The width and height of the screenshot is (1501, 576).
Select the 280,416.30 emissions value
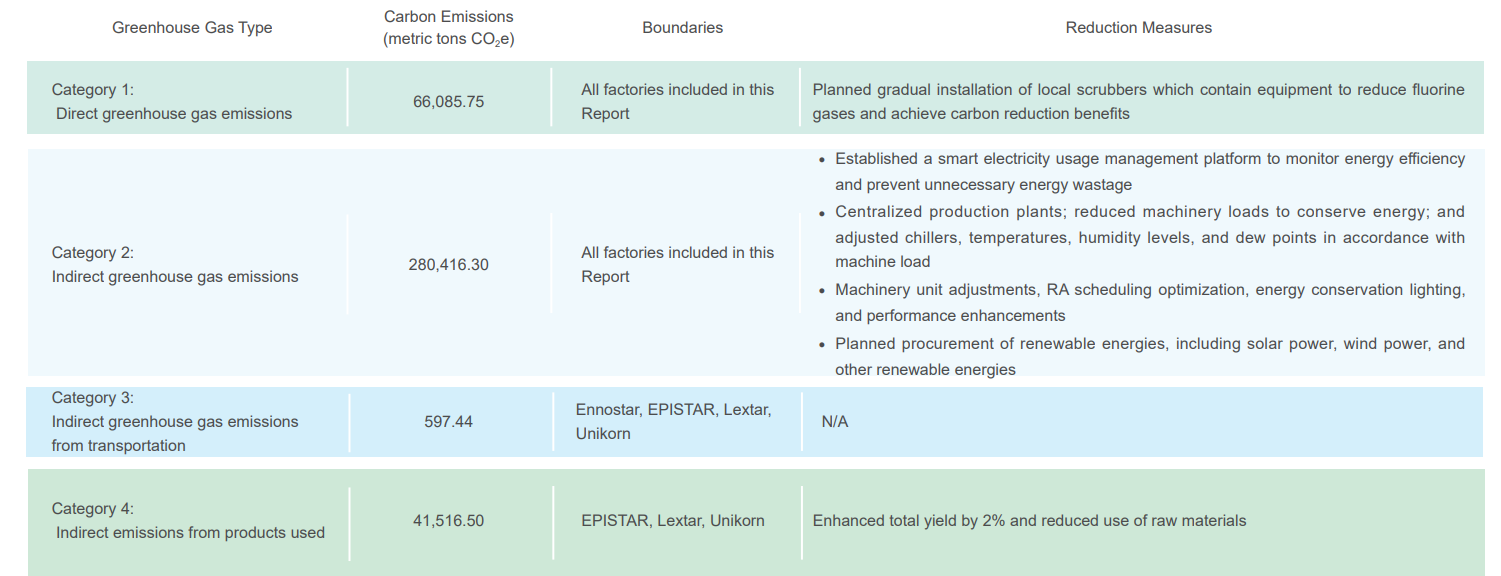tap(448, 265)
